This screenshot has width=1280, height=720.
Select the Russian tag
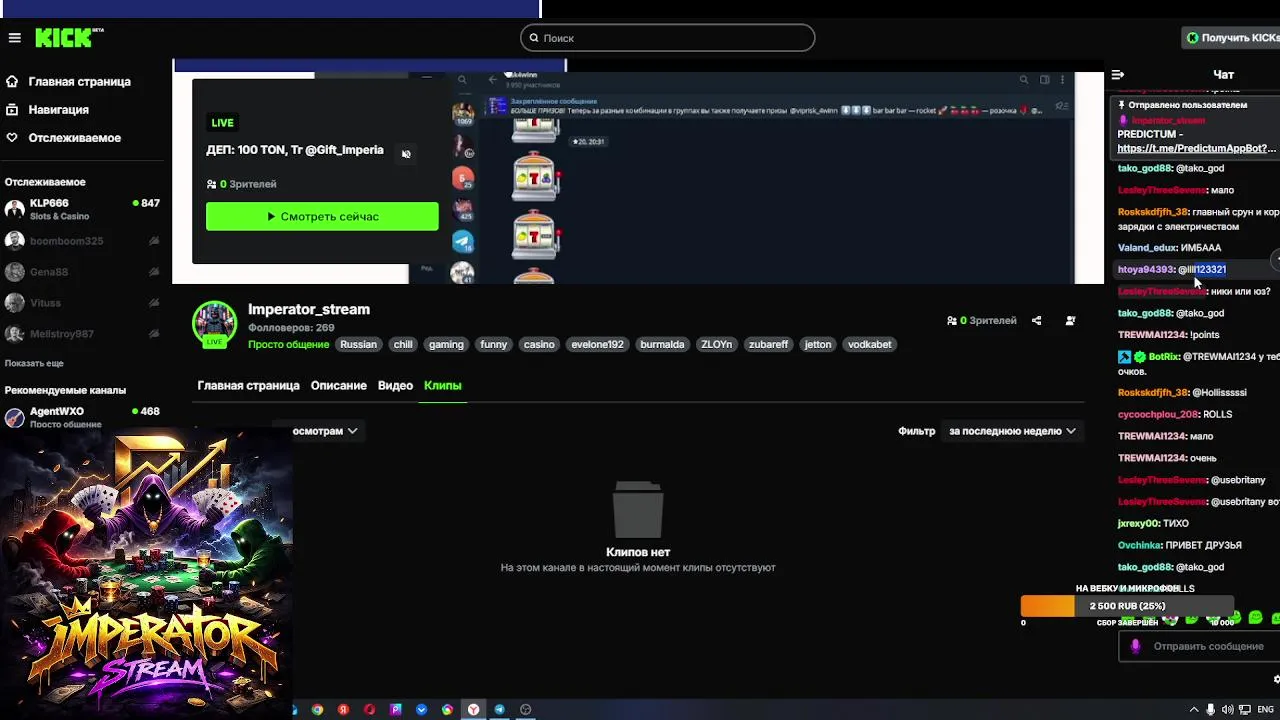[358, 344]
